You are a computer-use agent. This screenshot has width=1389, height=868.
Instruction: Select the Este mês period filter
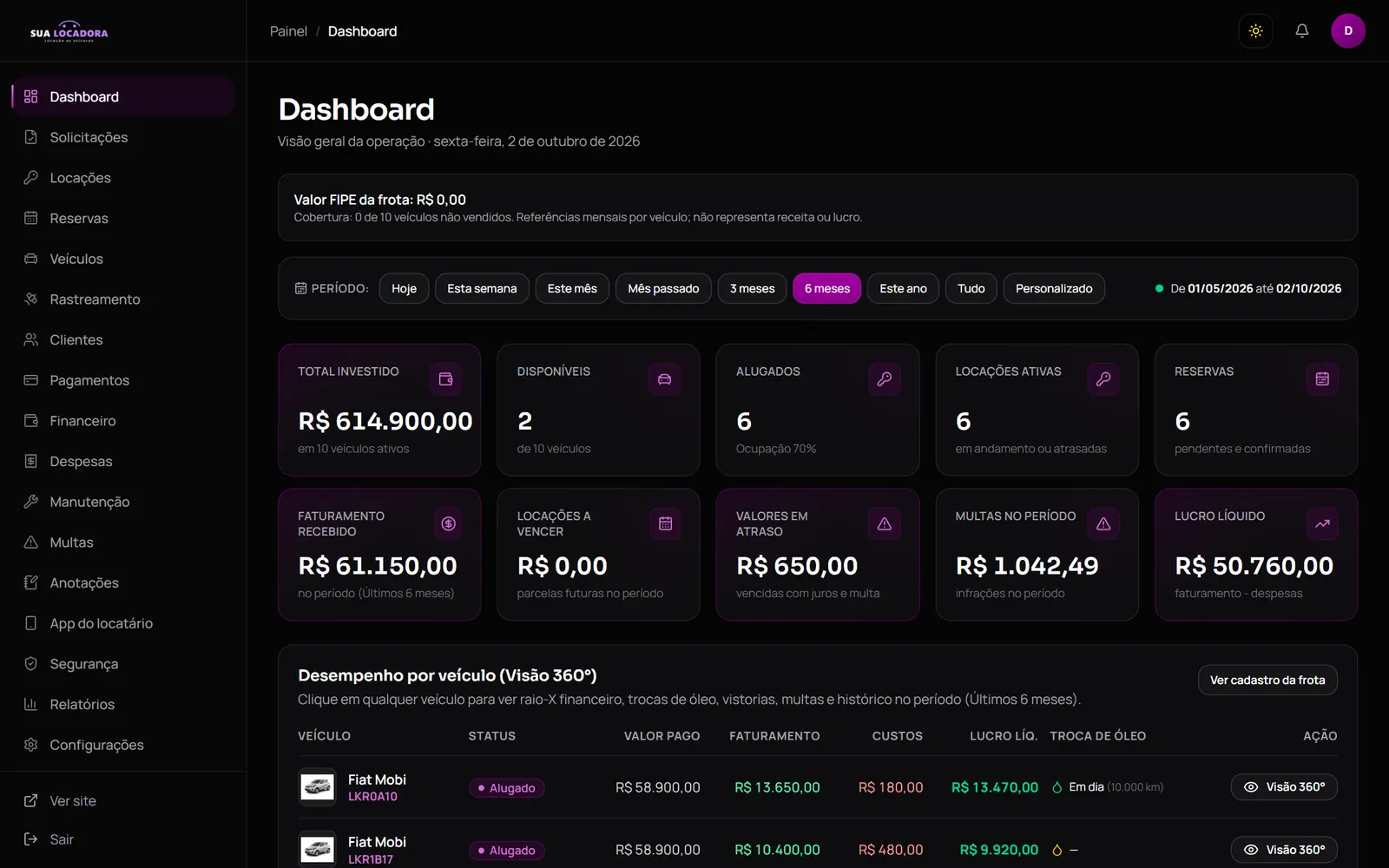click(x=572, y=288)
